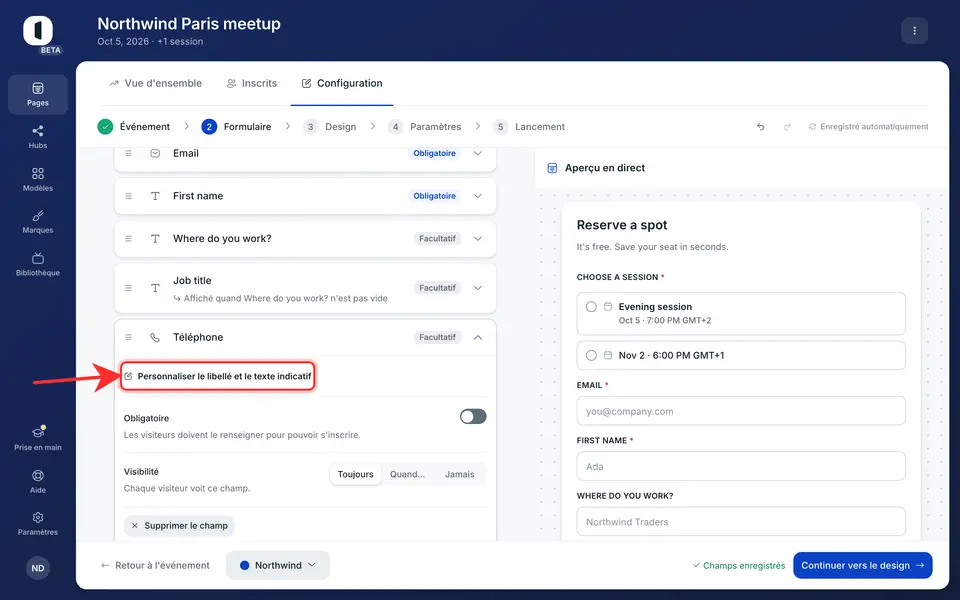This screenshot has height=600, width=960.
Task: Open the Northwind brand dropdown
Action: [278, 565]
